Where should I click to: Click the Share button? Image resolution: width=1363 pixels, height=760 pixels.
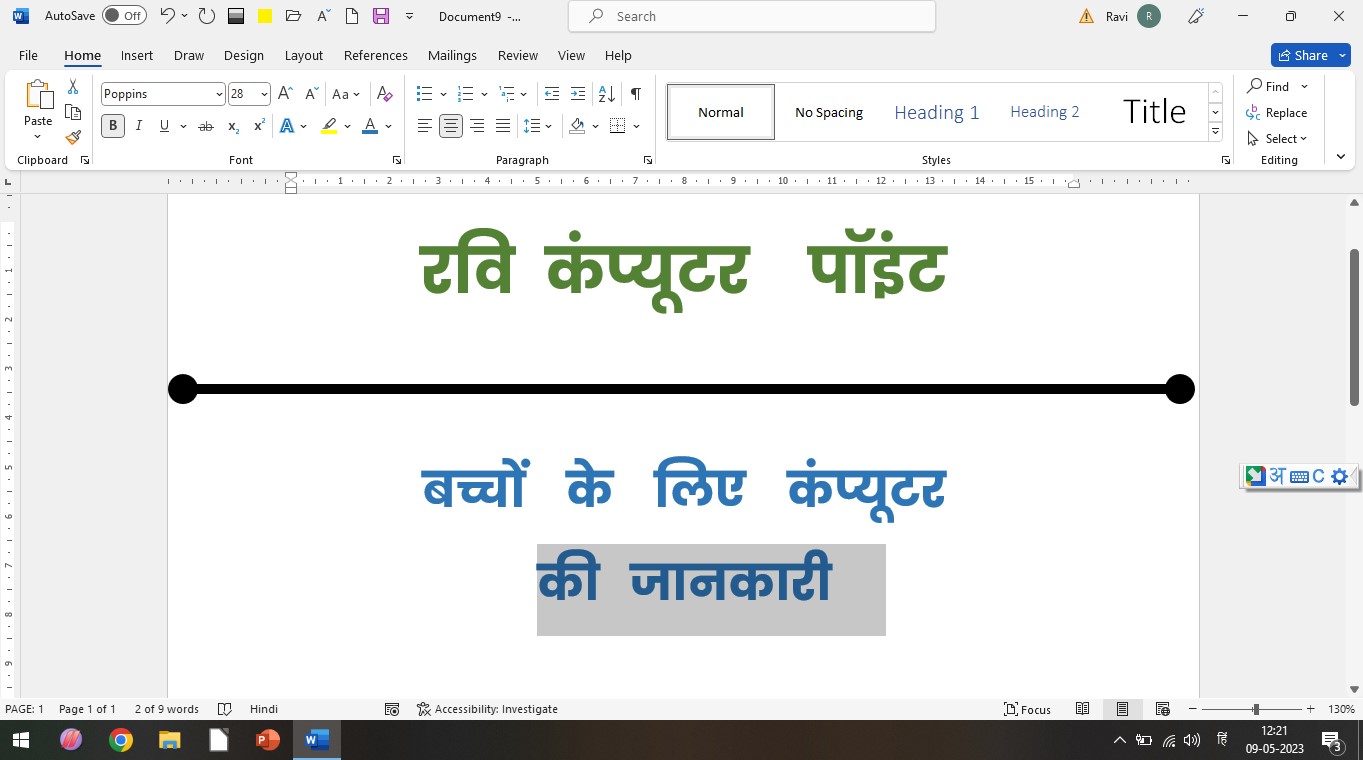[1303, 55]
